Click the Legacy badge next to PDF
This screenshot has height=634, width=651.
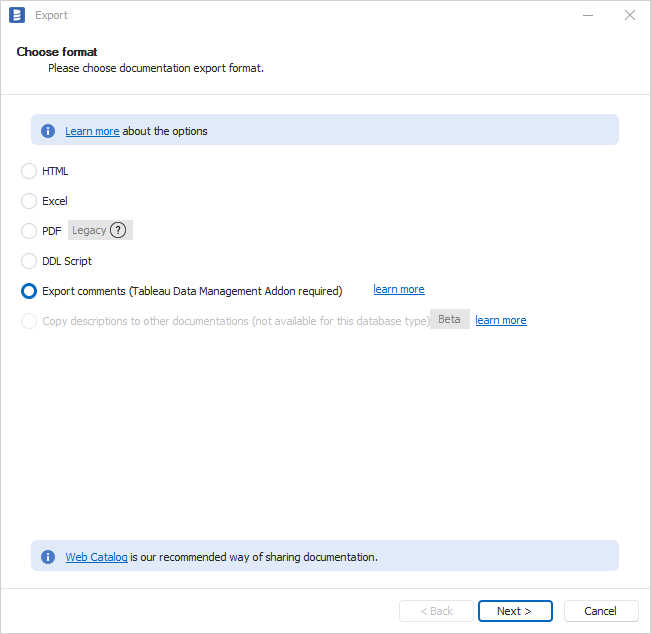pos(89,230)
